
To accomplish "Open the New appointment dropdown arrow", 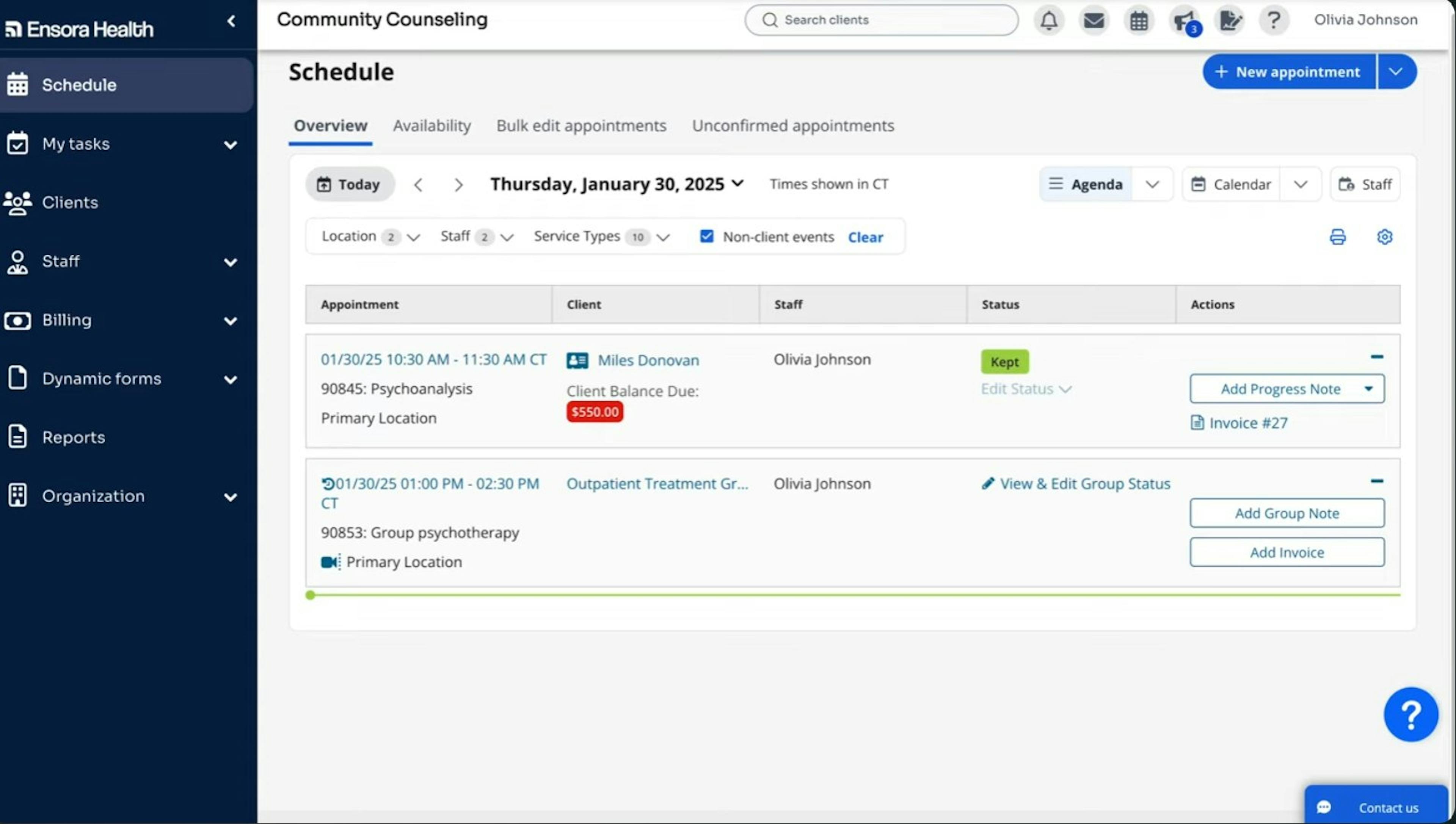I will click(x=1396, y=72).
